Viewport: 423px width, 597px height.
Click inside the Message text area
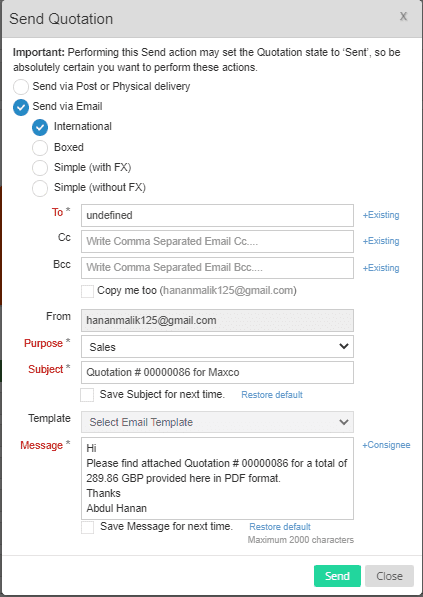(217, 478)
